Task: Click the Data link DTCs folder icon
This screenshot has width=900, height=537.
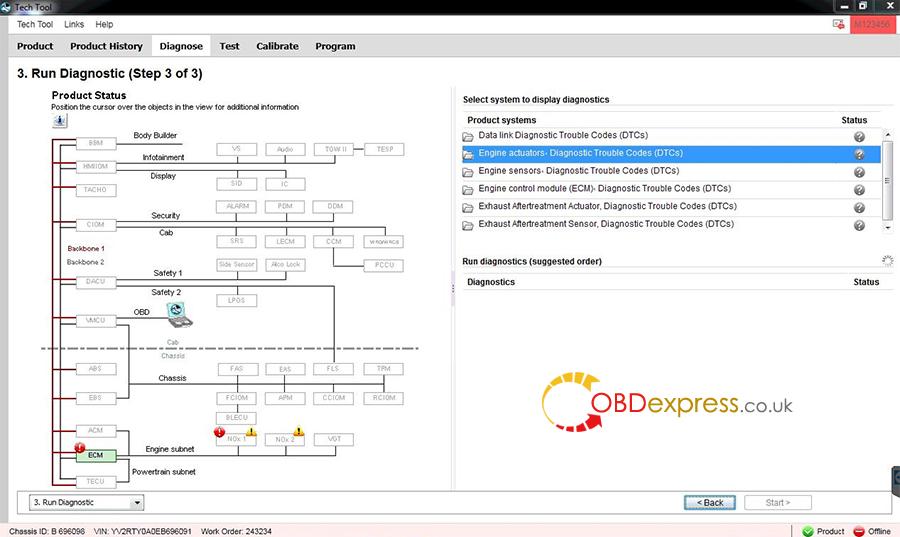Action: point(468,136)
